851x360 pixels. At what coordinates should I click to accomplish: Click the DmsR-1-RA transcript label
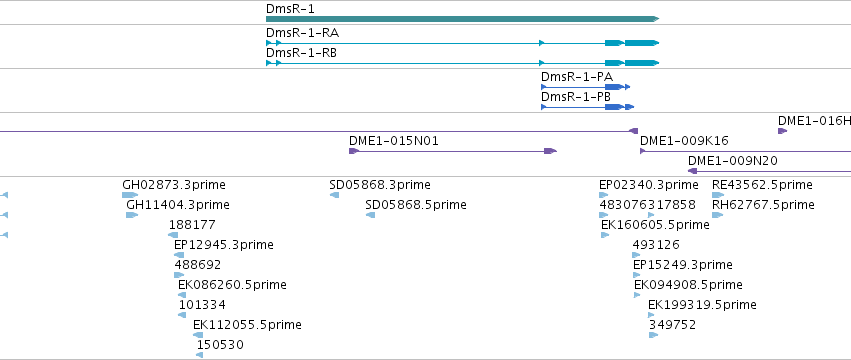(302, 33)
